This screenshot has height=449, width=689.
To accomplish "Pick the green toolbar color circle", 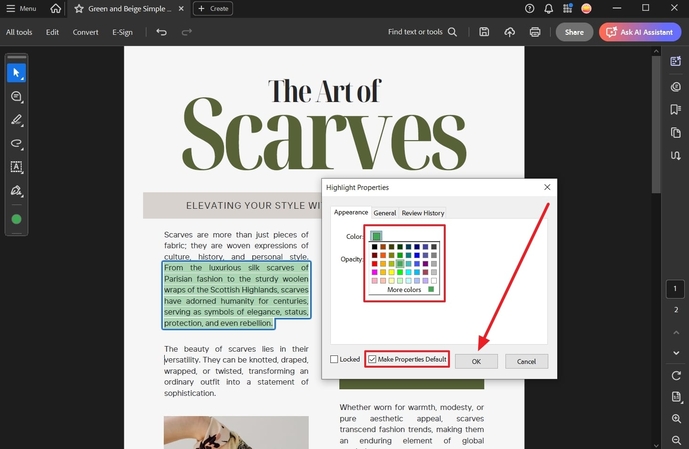I will pos(16,219).
